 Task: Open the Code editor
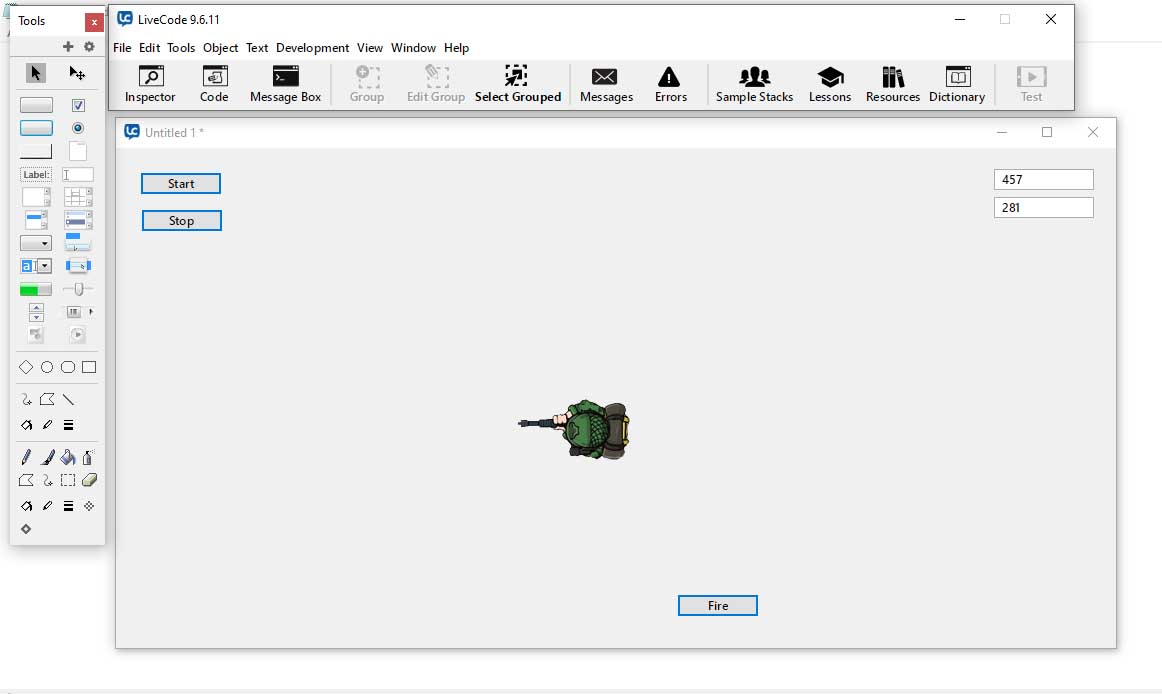[214, 84]
